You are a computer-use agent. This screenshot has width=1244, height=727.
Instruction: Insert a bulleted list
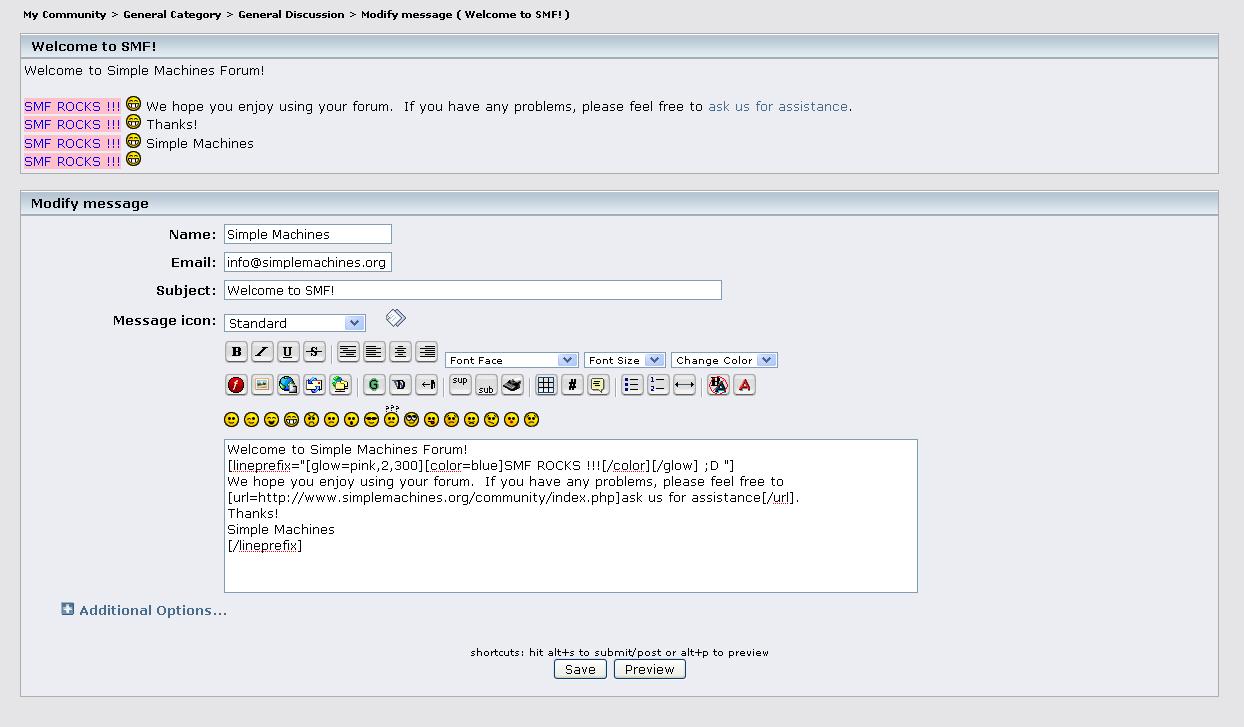click(x=632, y=385)
